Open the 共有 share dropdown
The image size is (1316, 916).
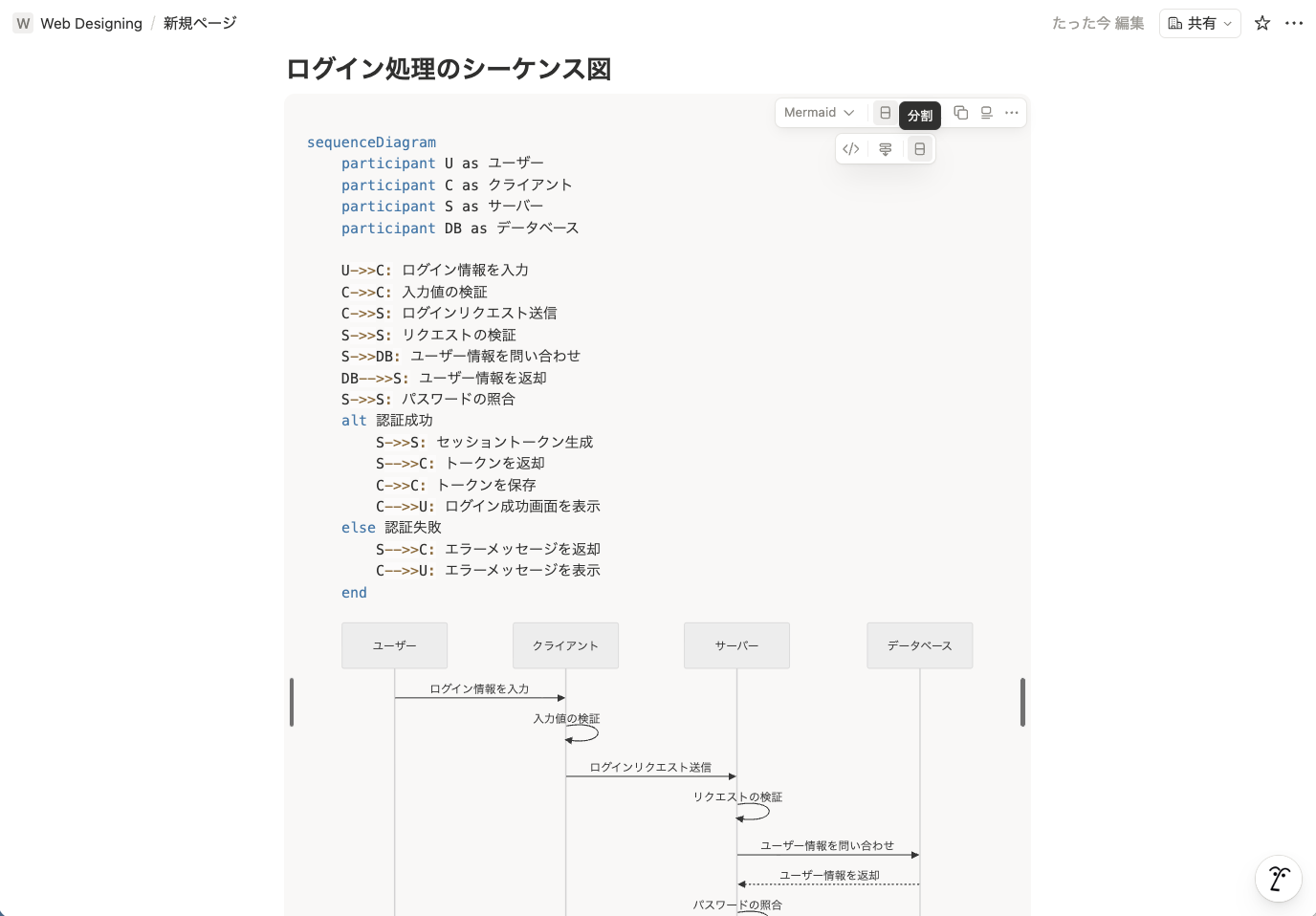pyautogui.click(x=1199, y=23)
